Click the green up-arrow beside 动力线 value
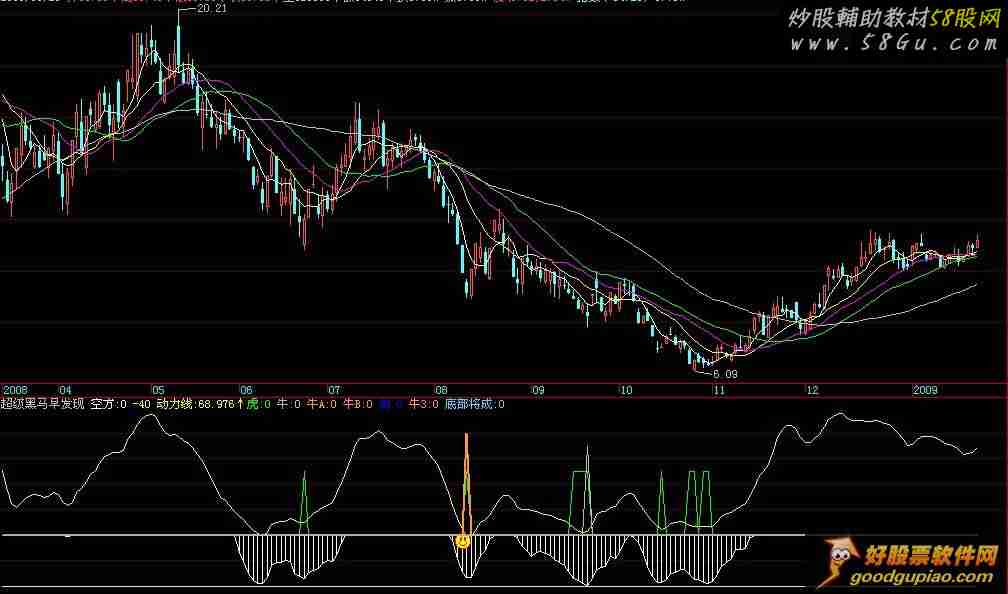 click(x=240, y=404)
